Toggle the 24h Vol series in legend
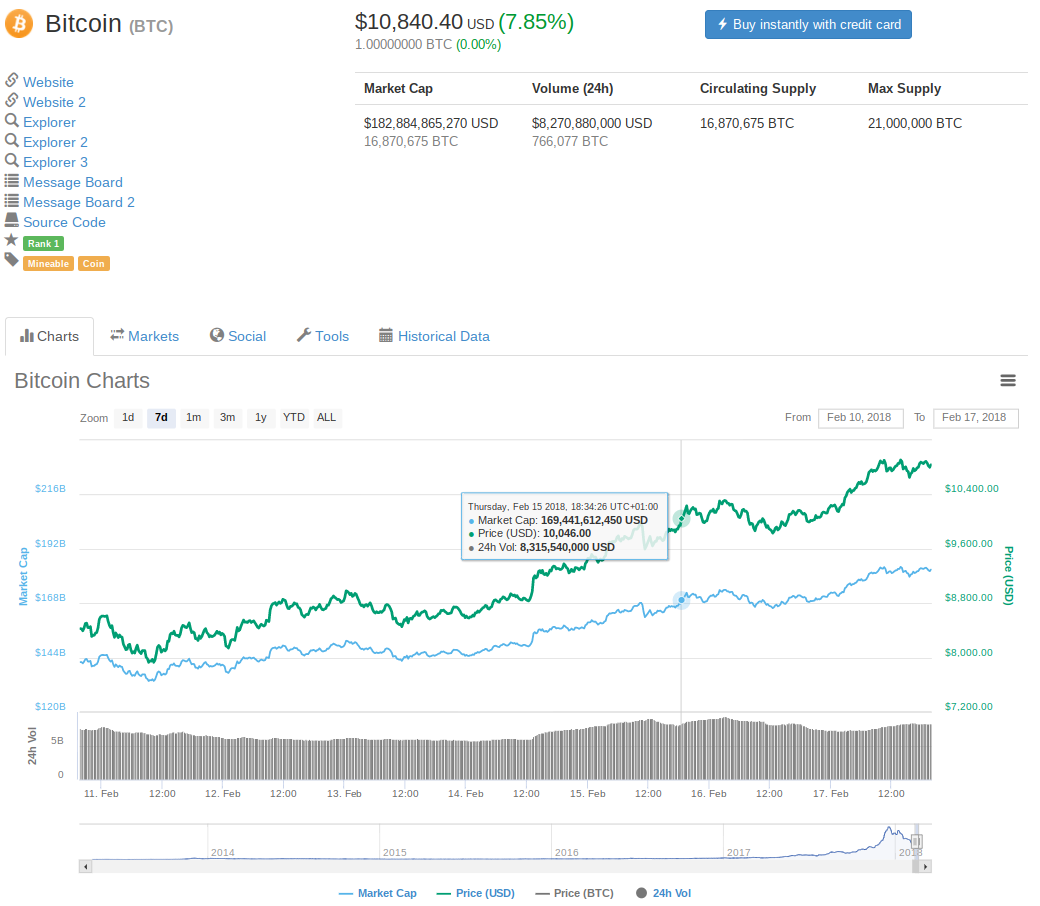The image size is (1040, 906). point(663,893)
